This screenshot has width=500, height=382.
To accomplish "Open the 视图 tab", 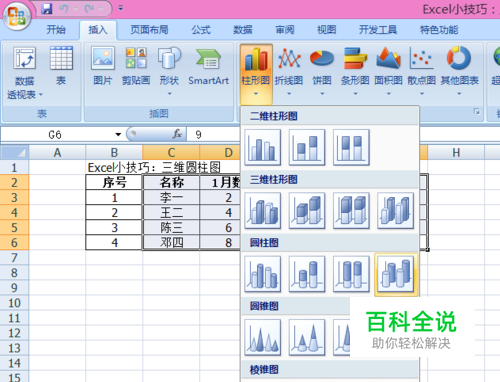I will (x=326, y=30).
